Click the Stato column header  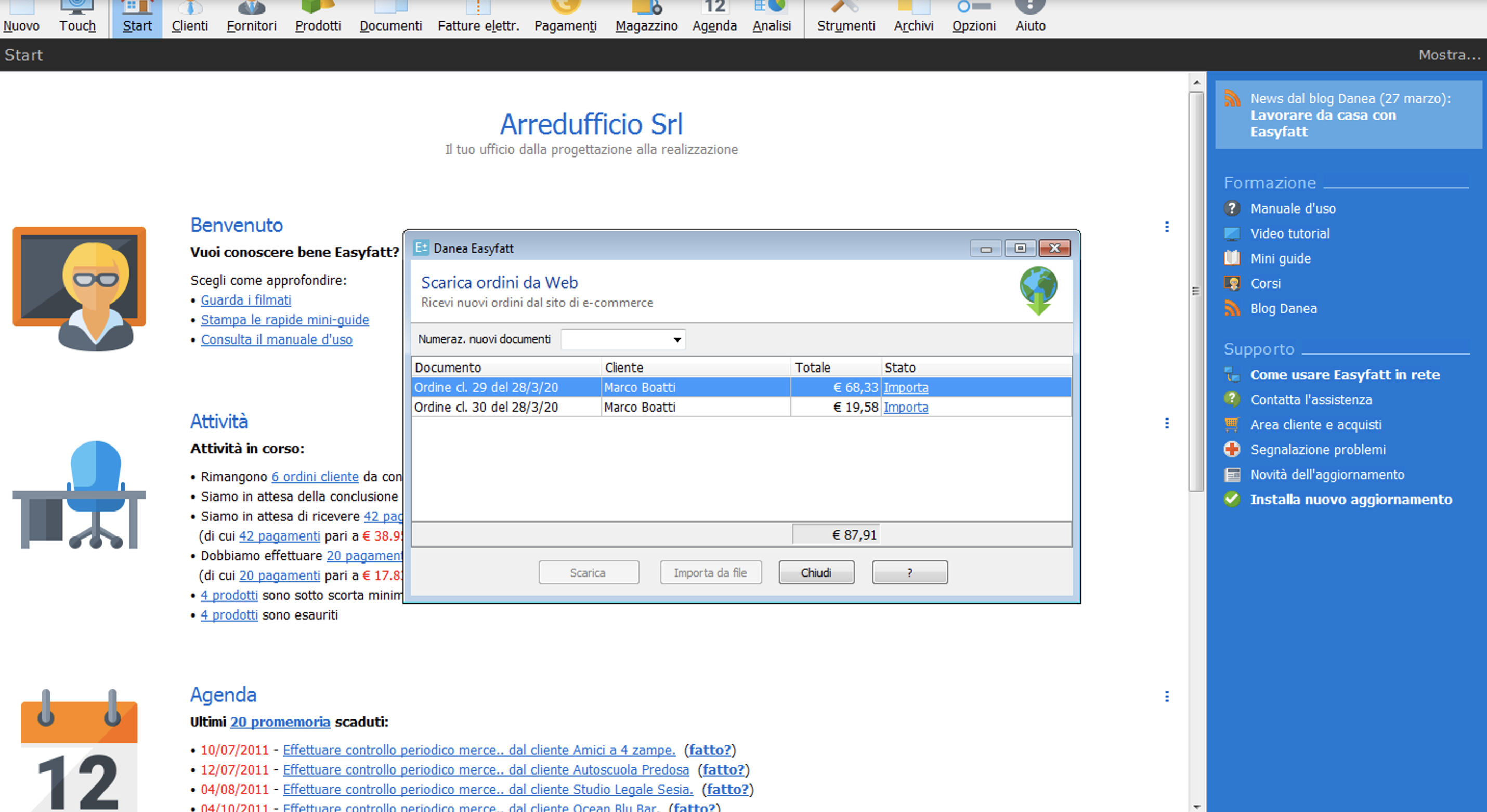975,368
